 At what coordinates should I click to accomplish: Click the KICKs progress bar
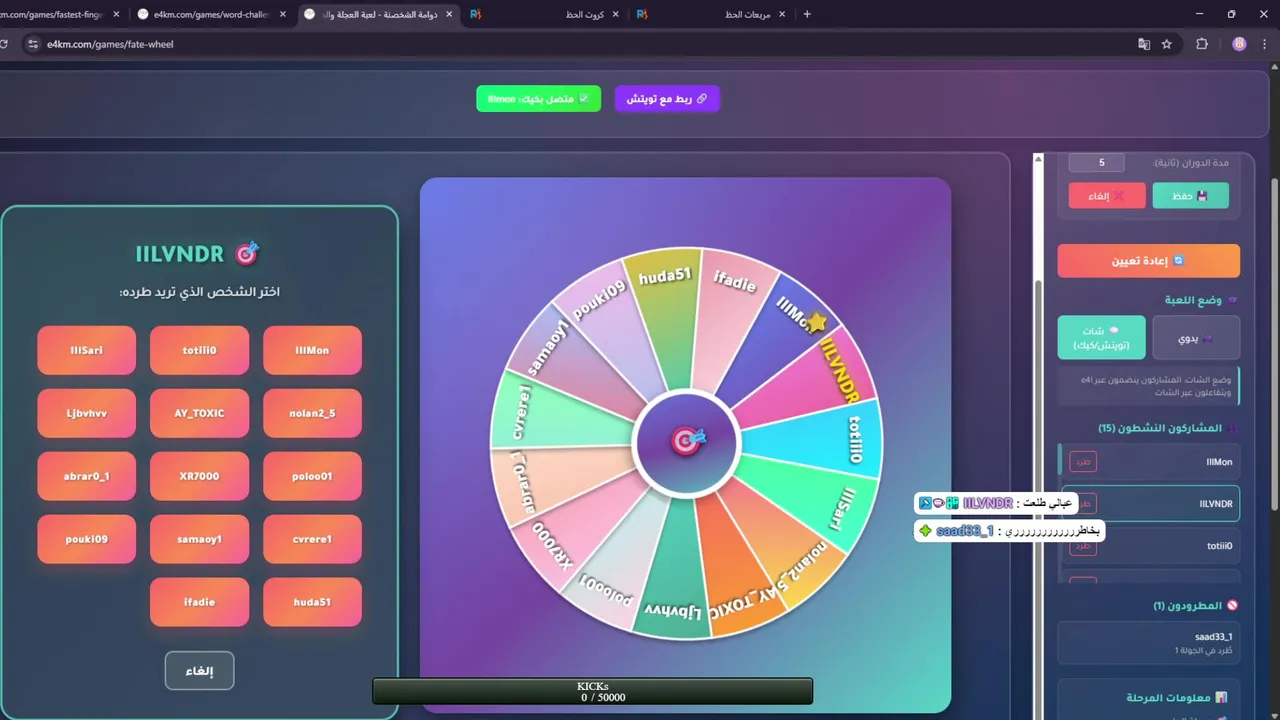592,691
